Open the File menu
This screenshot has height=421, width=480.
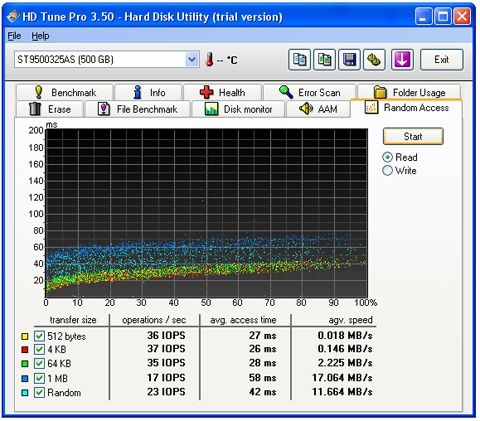click(14, 36)
